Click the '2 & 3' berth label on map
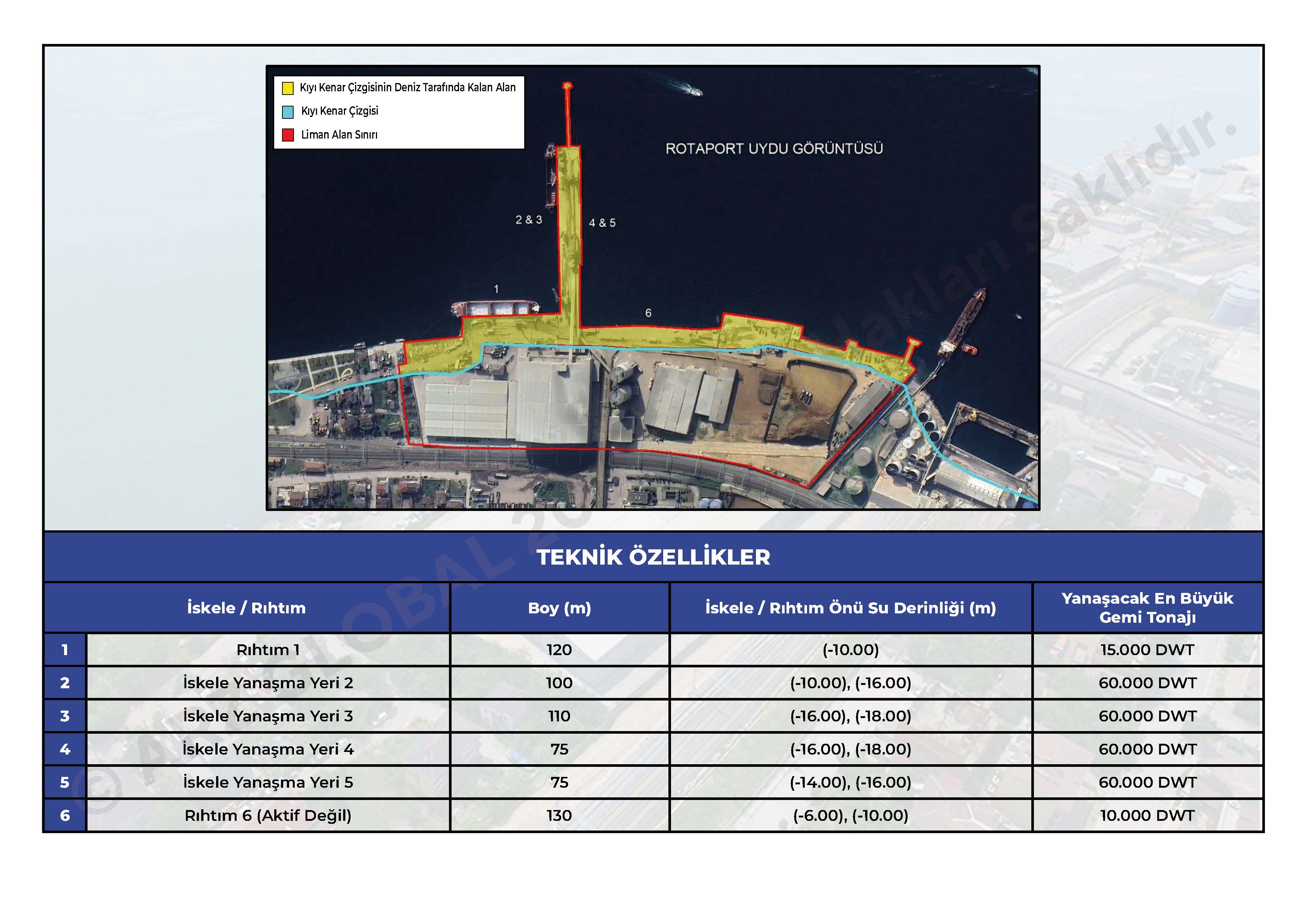Viewport: 1307px width, 924px height. tap(529, 220)
